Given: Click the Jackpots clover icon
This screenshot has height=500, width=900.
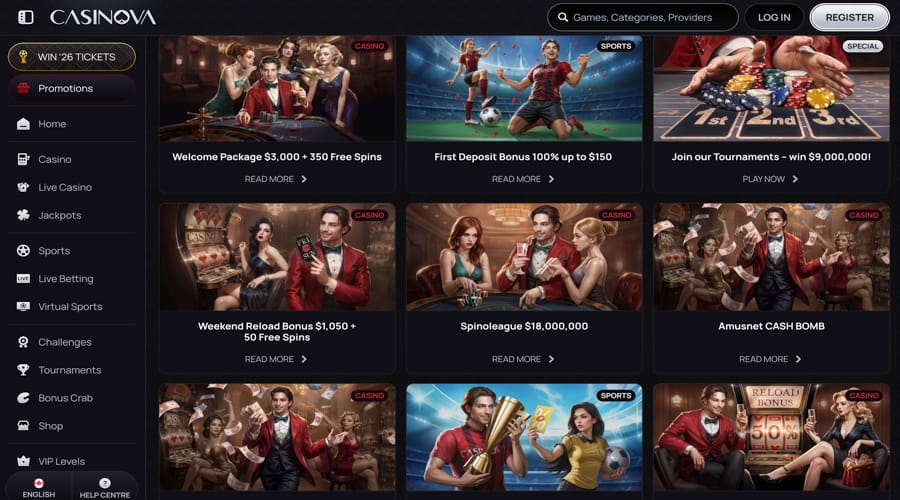Looking at the screenshot, I should coord(23,215).
